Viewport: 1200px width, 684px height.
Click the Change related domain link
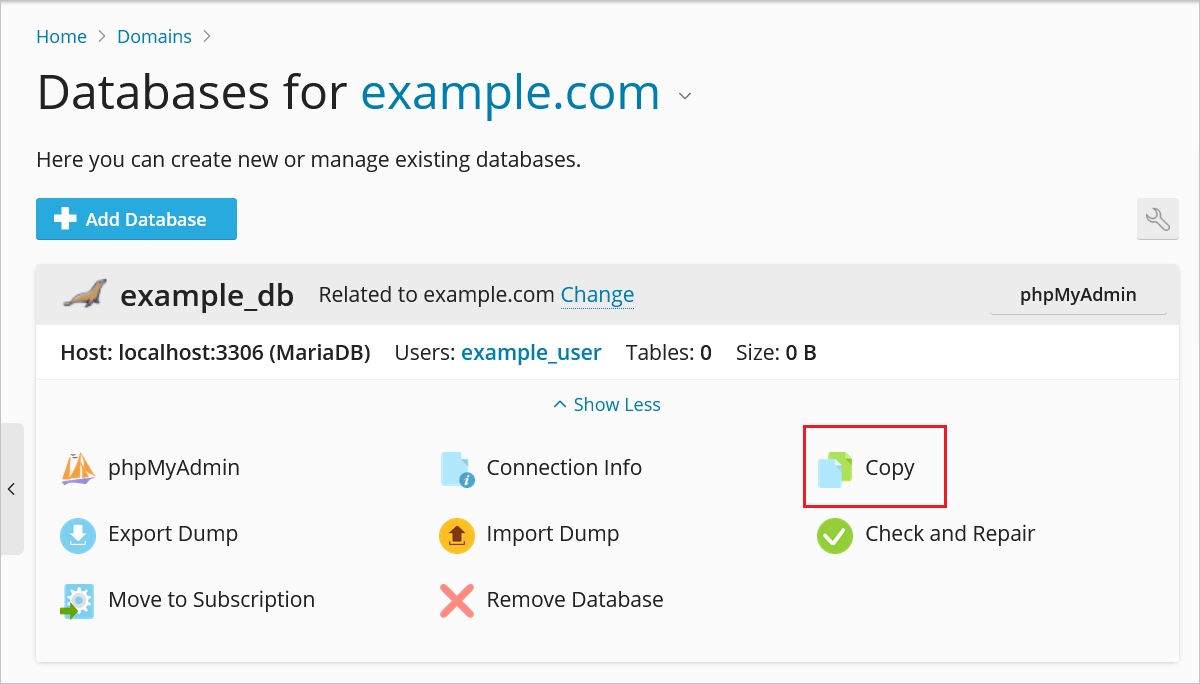tap(597, 295)
